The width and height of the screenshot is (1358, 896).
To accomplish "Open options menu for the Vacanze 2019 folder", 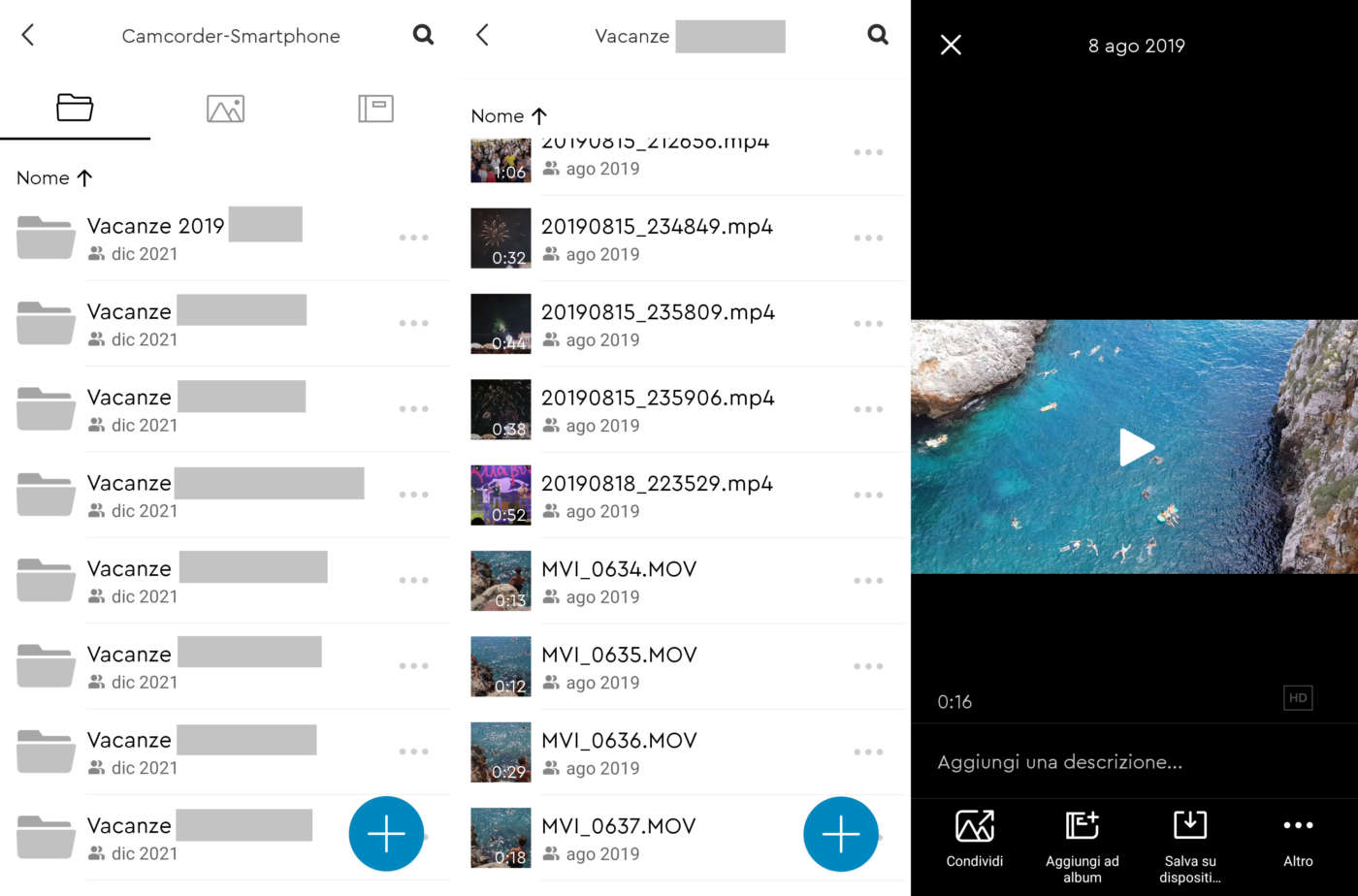I will [x=414, y=237].
